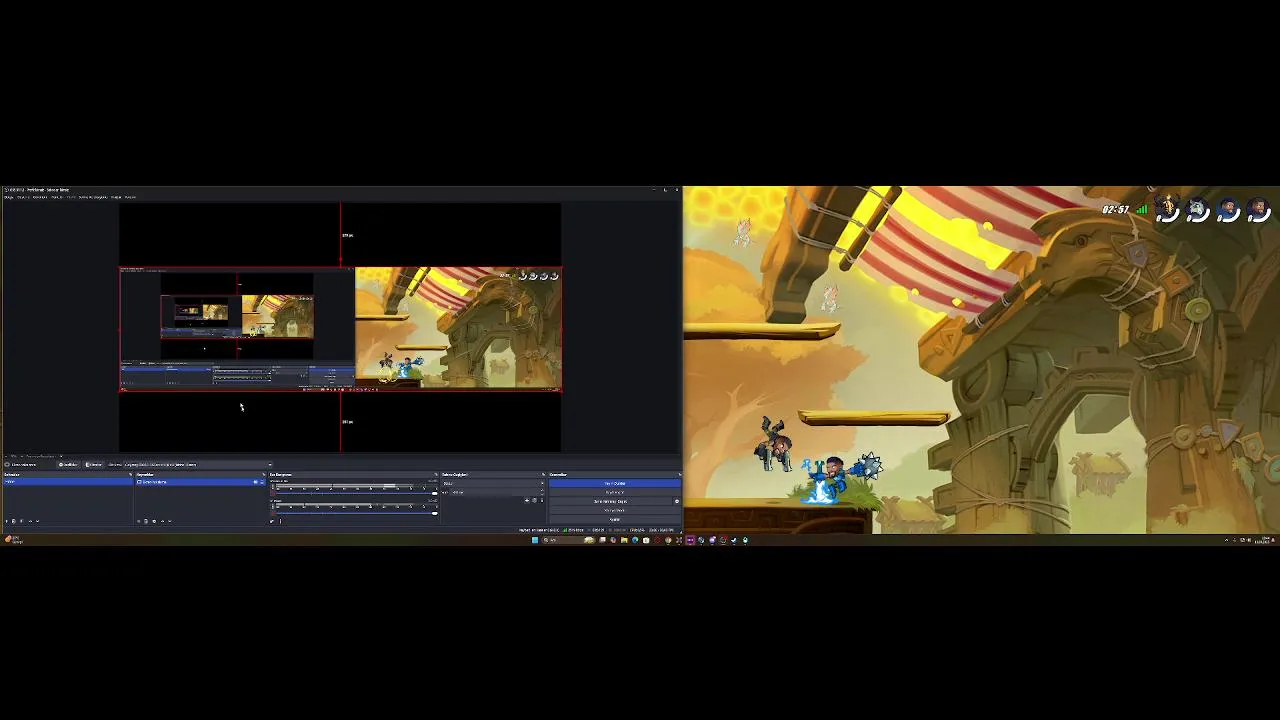Click the remove source icon in Sources dock
1280x720 pixels.
click(x=146, y=521)
